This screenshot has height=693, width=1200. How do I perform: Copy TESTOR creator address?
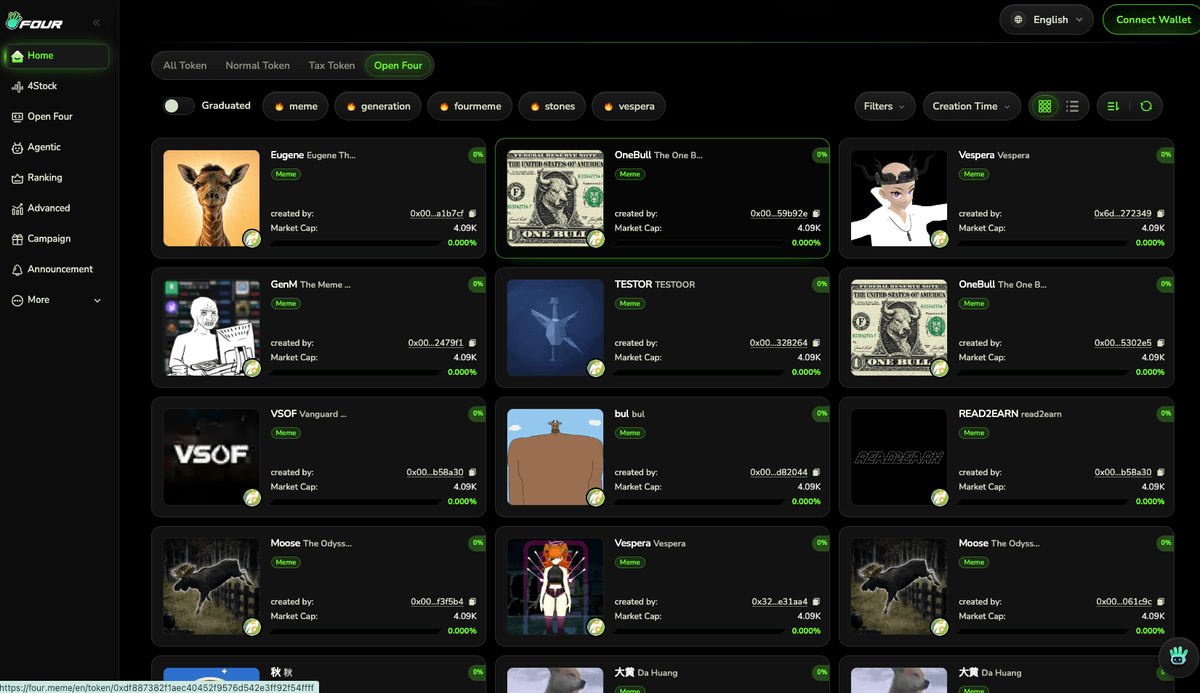(x=817, y=343)
